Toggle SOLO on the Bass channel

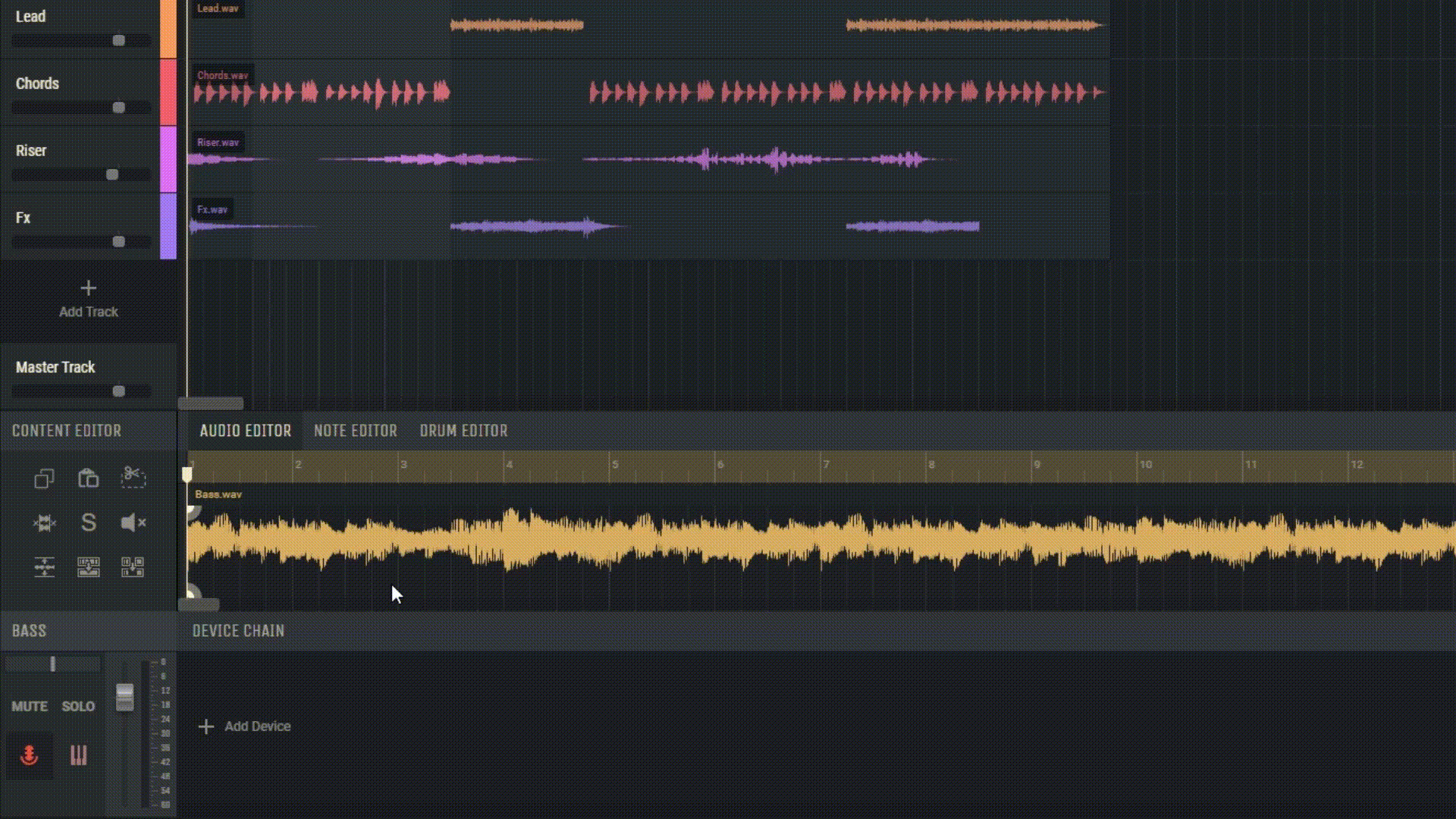click(x=78, y=706)
